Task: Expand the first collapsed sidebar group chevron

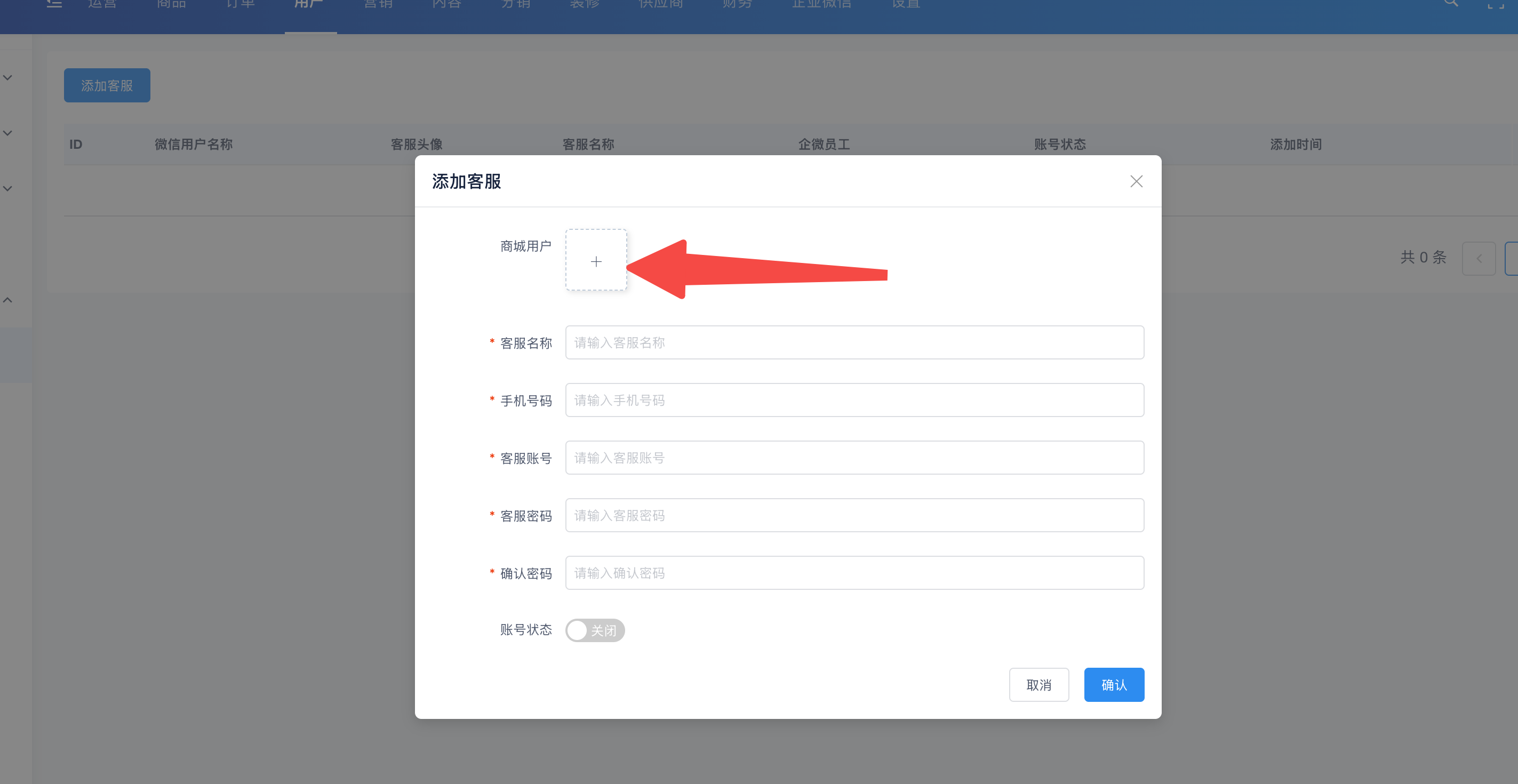Action: pos(7,78)
